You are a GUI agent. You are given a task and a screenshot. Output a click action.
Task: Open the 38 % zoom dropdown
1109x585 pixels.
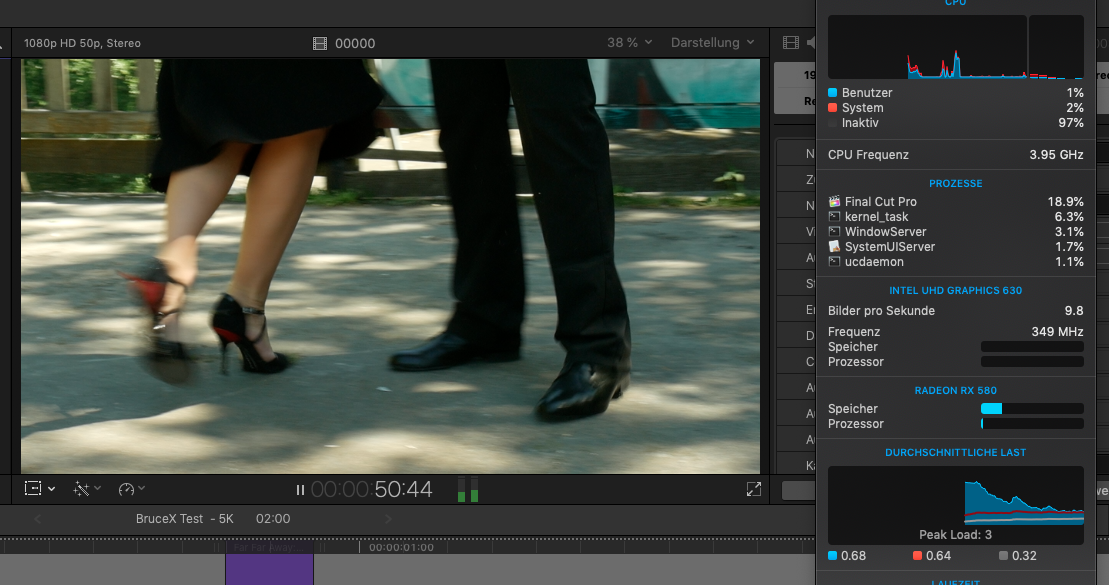tap(629, 43)
